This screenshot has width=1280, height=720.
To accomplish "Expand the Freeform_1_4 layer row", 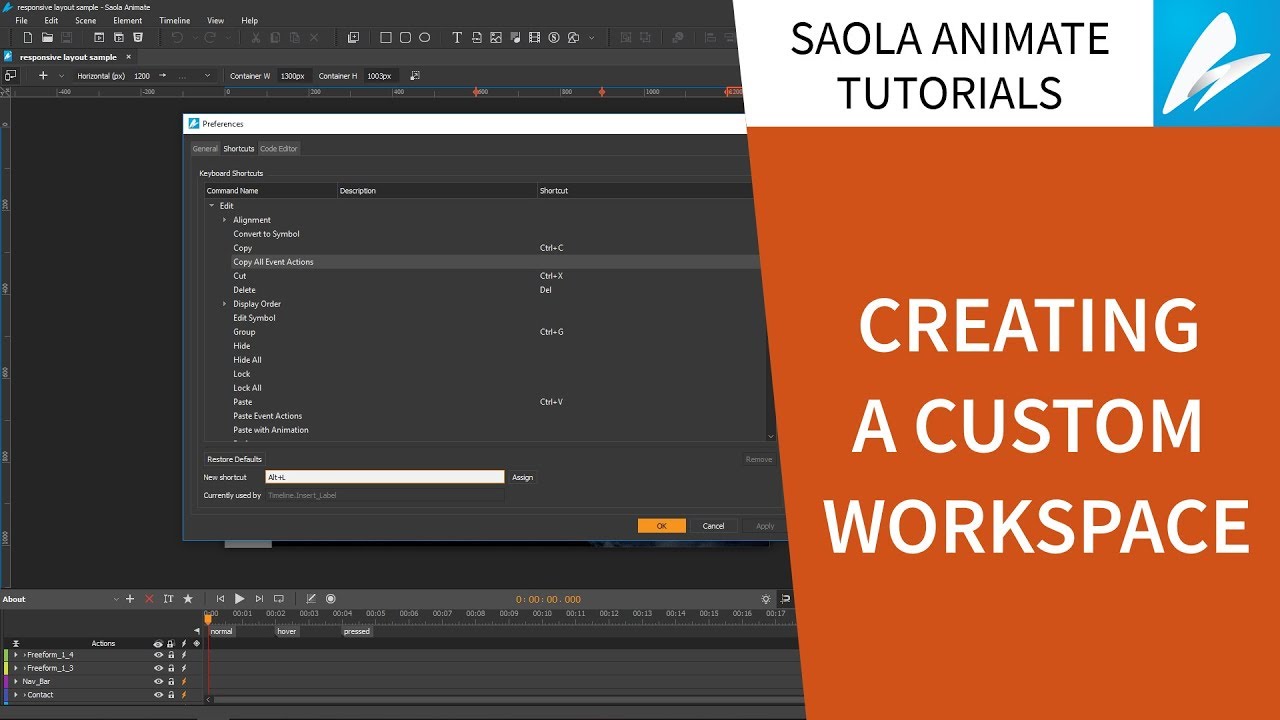I will (x=16, y=655).
